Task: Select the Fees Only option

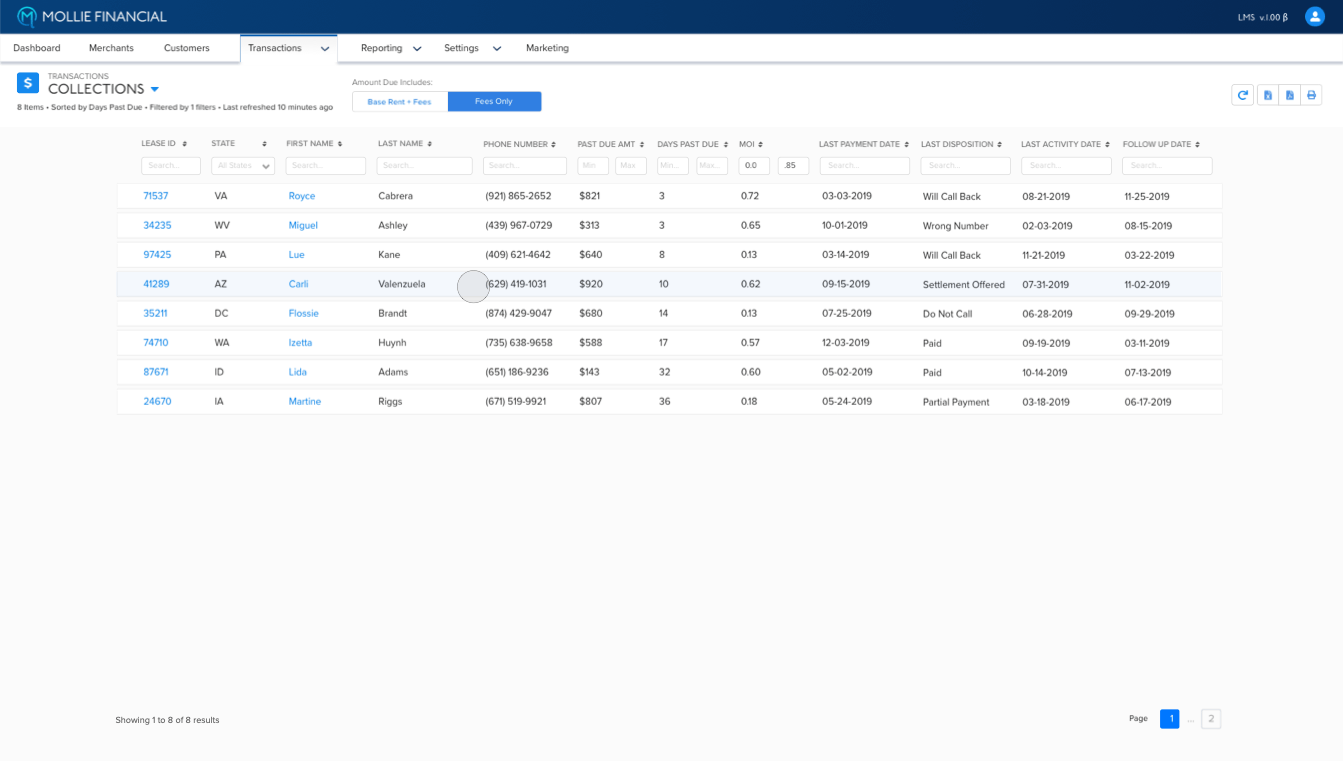Action: (494, 102)
